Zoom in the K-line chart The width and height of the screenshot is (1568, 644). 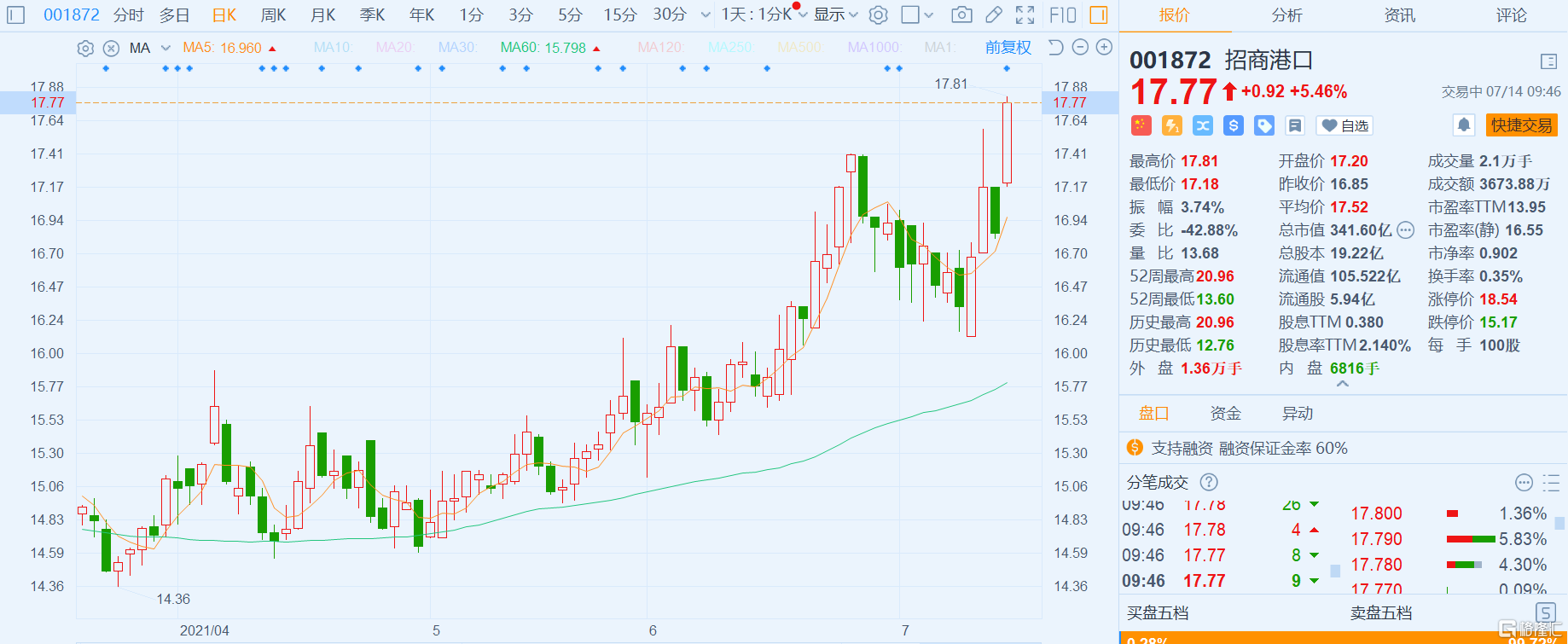1104,48
